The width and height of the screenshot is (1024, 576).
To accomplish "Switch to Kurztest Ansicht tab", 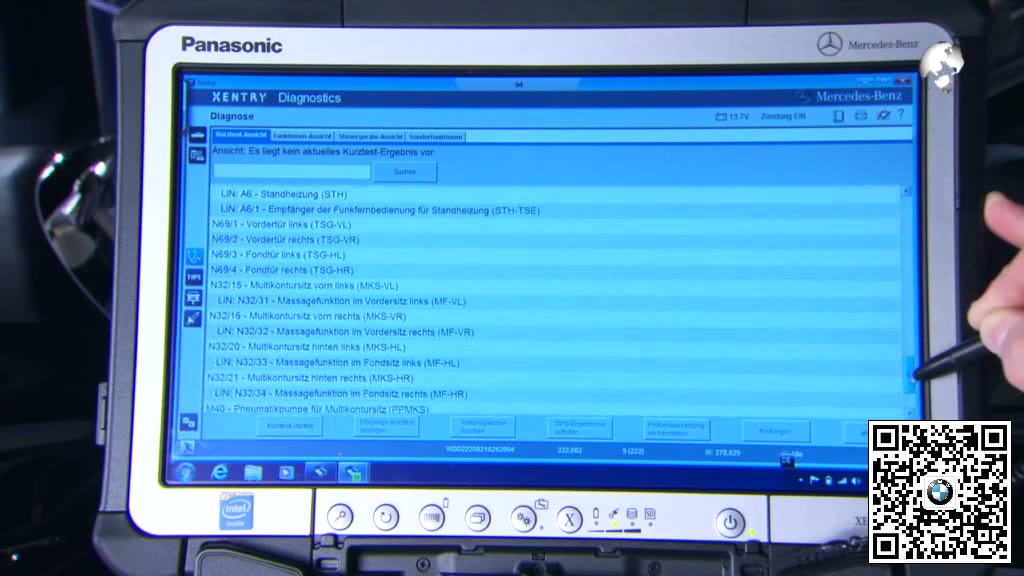I will tap(241, 135).
